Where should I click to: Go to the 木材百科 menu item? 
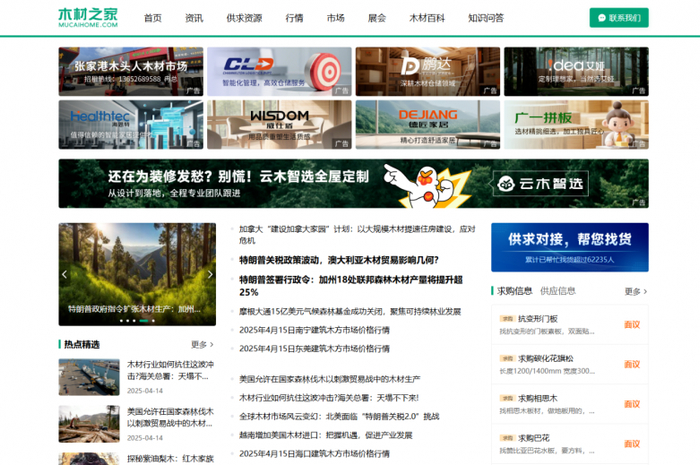[x=427, y=18]
